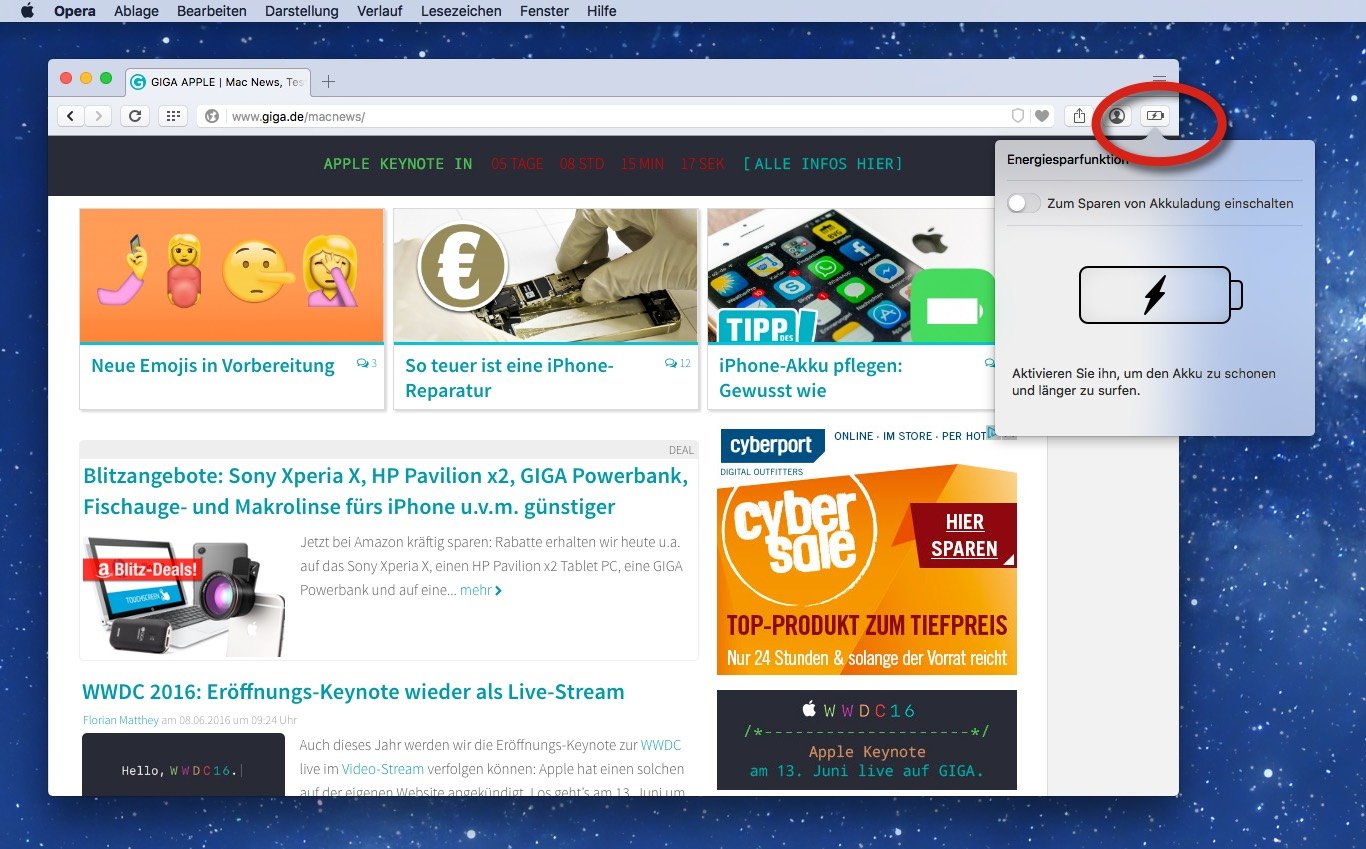Click the mehr link in Blitzangebote teaser
This screenshot has width=1366, height=849.
[x=480, y=590]
